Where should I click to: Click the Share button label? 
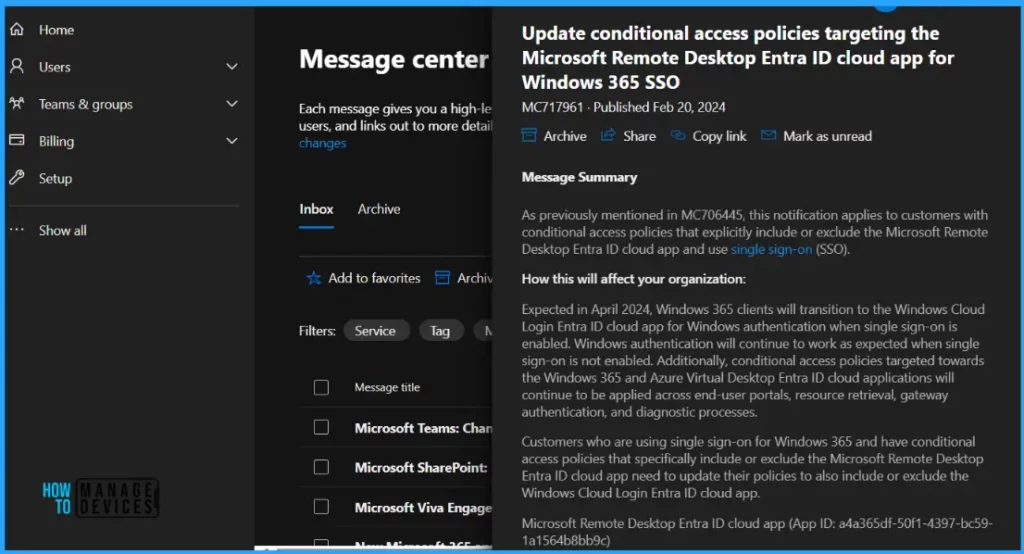[x=639, y=136]
